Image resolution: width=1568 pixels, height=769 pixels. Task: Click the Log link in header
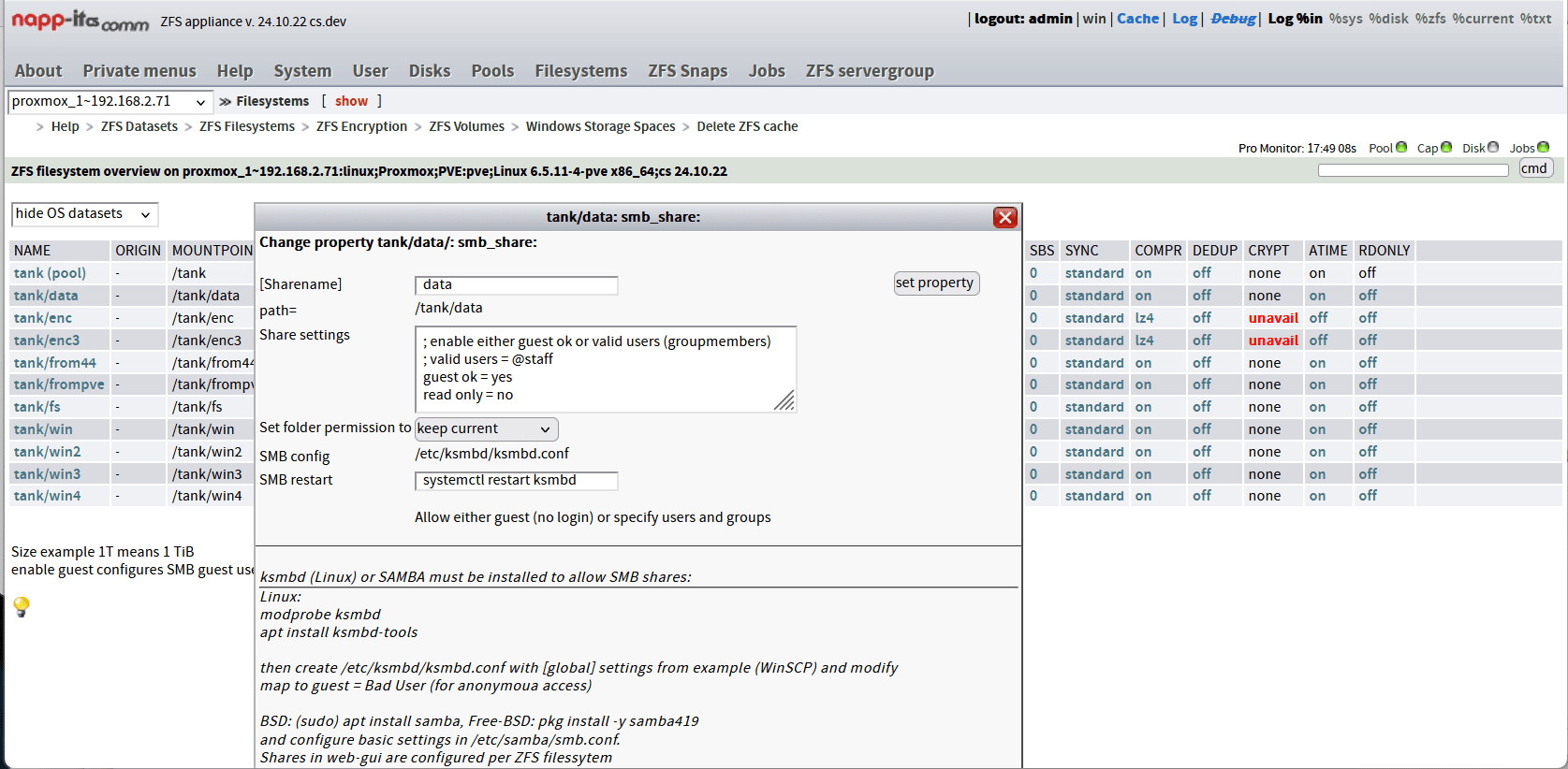pos(1184,19)
